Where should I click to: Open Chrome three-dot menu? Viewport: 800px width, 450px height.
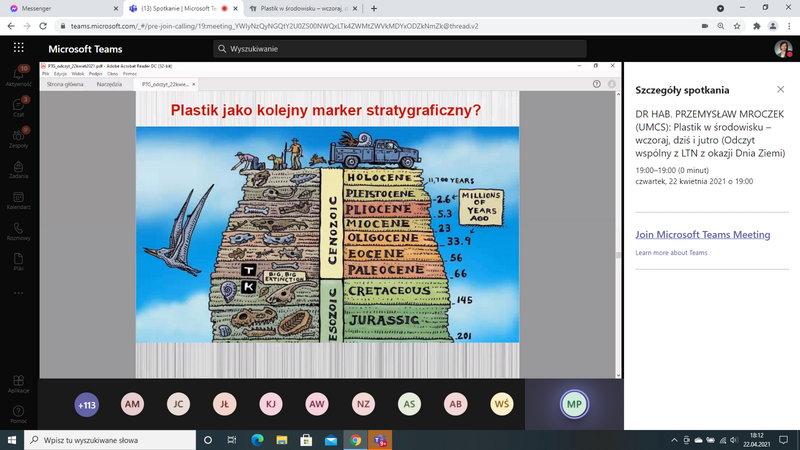pos(789,26)
